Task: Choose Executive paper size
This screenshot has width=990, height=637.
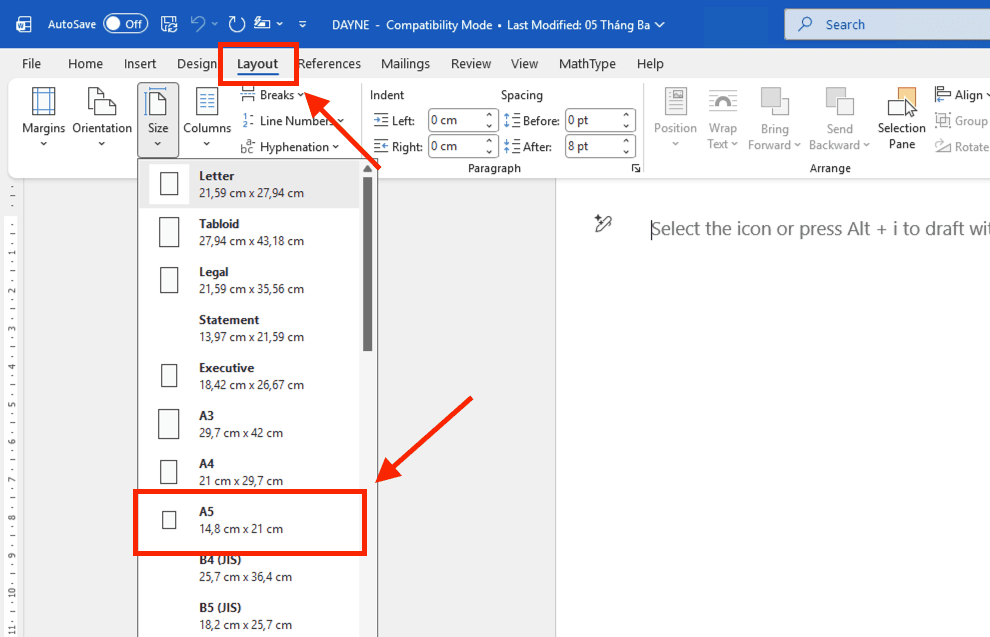Action: [251, 376]
